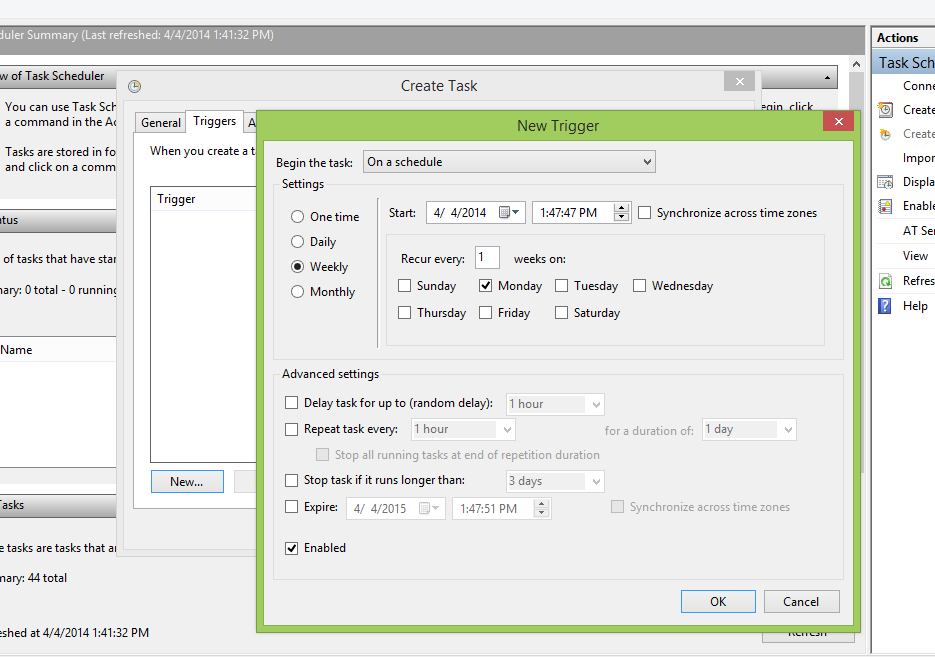Select the Monthly radio button
Image resolution: width=935 pixels, height=657 pixels.
pos(297,292)
